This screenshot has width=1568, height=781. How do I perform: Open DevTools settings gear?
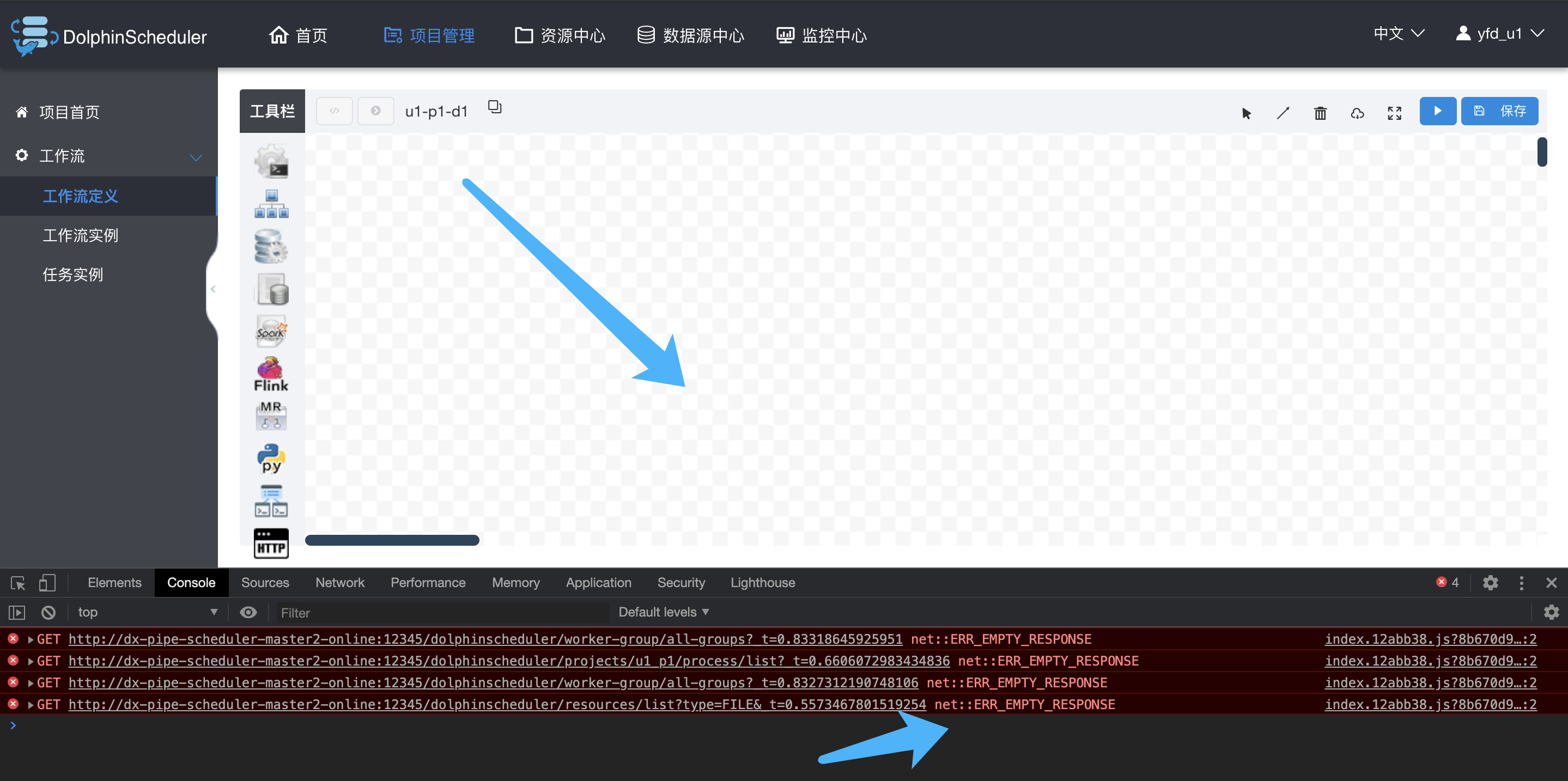point(1490,583)
